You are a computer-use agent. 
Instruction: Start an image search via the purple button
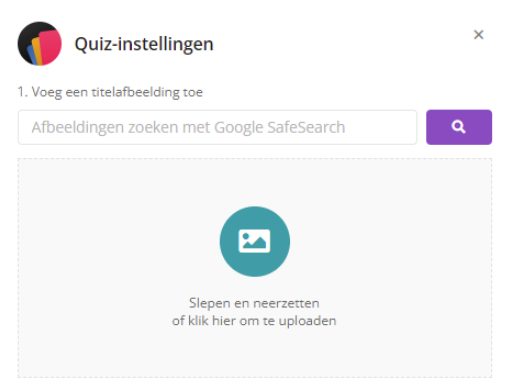tap(459, 127)
